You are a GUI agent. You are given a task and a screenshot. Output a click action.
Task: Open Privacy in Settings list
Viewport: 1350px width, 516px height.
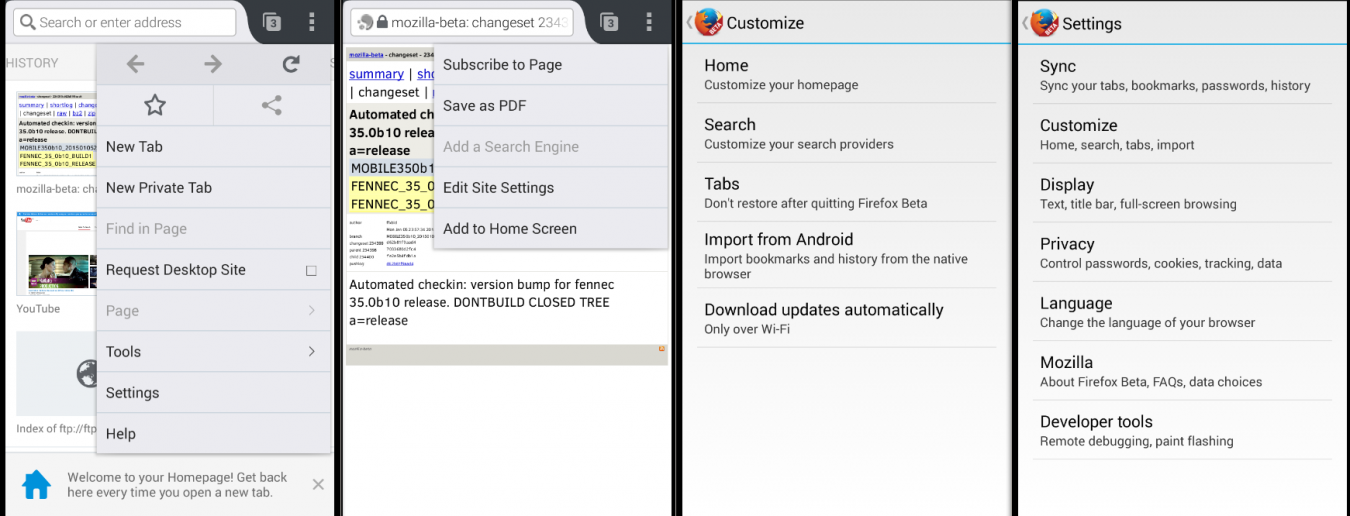(x=1183, y=252)
